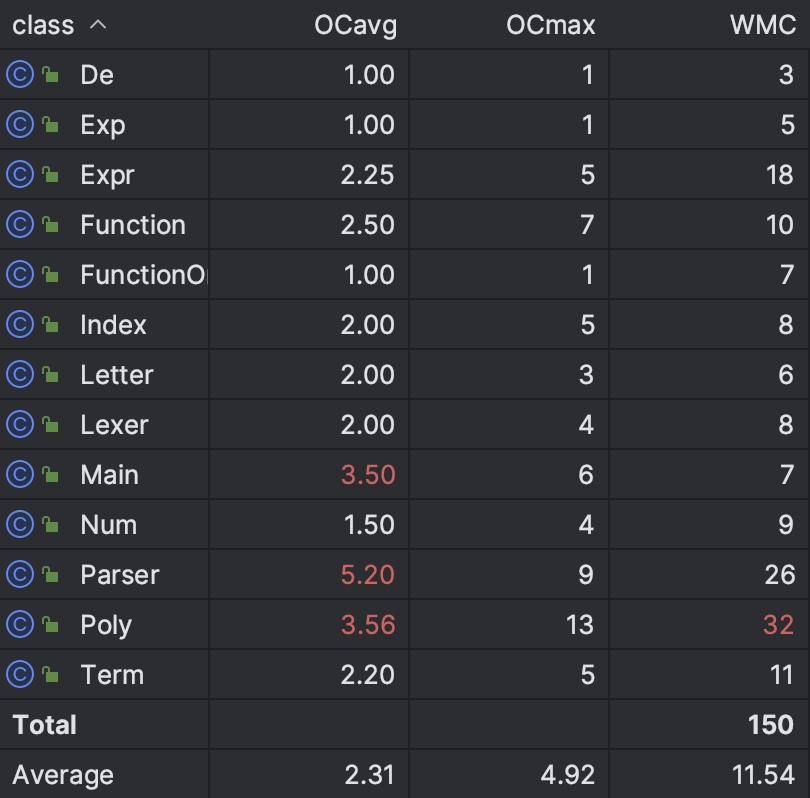This screenshot has width=810, height=798.
Task: Sort by the OCavg column header
Action: coord(355,25)
